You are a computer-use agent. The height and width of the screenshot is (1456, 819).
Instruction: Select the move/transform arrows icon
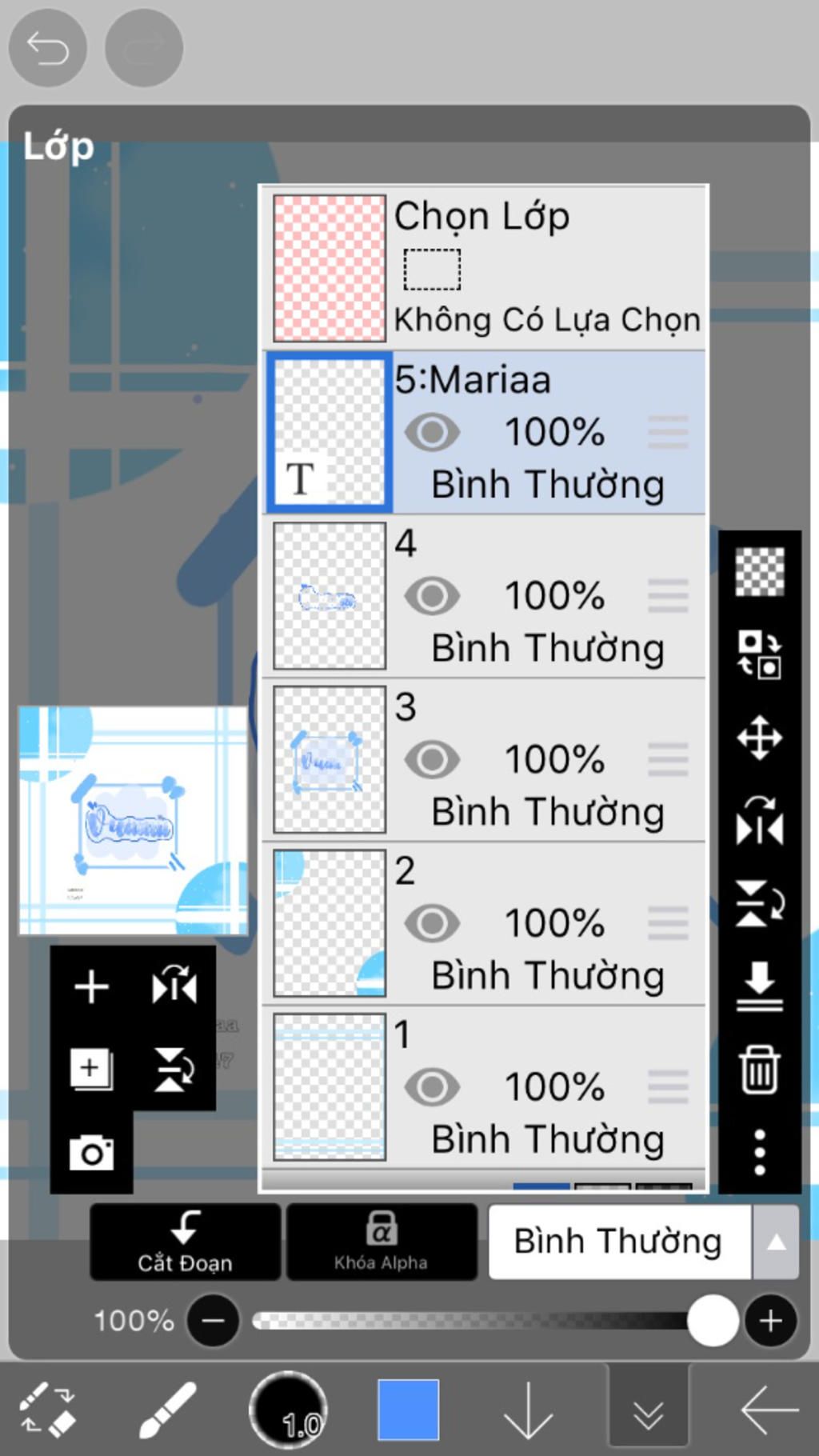pyautogui.click(x=759, y=738)
